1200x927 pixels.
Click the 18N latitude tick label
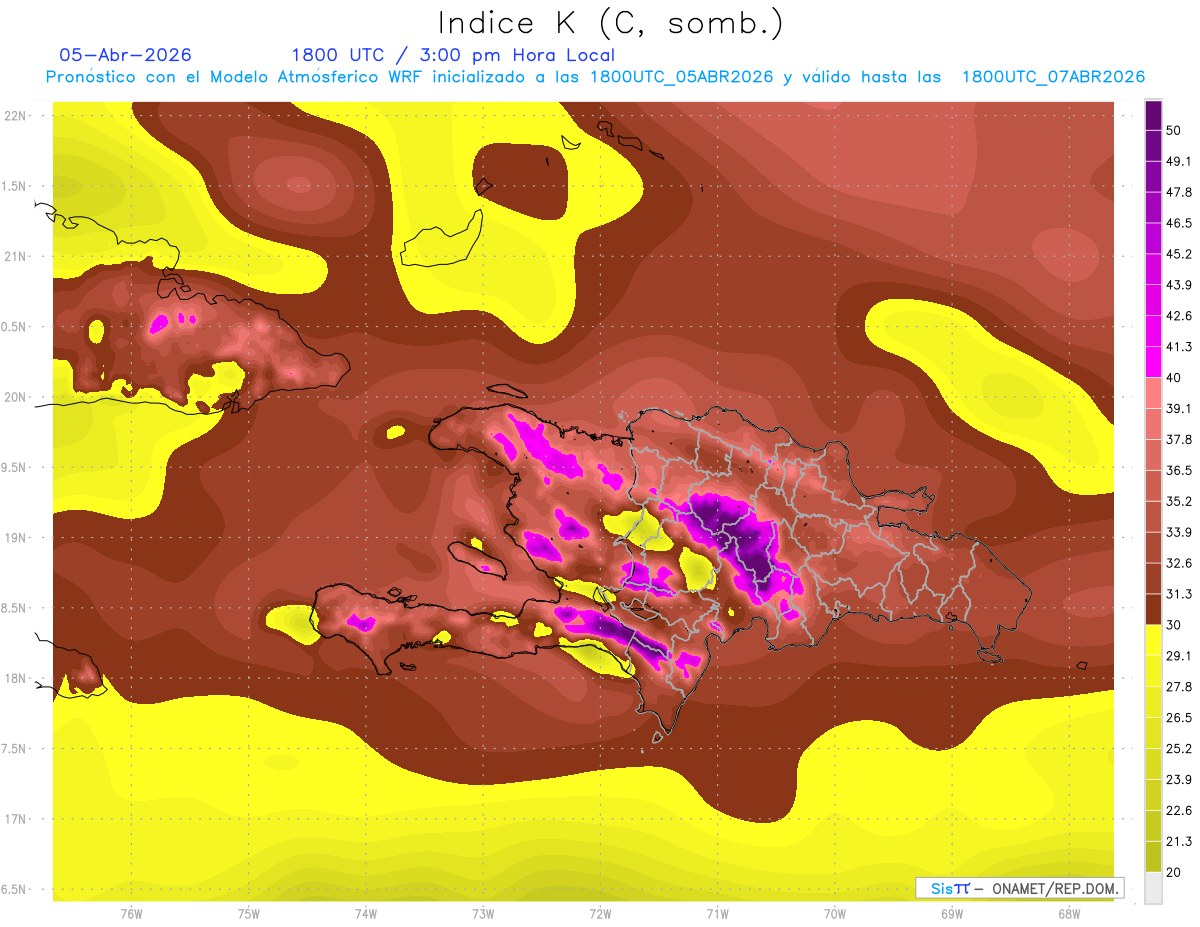15,678
